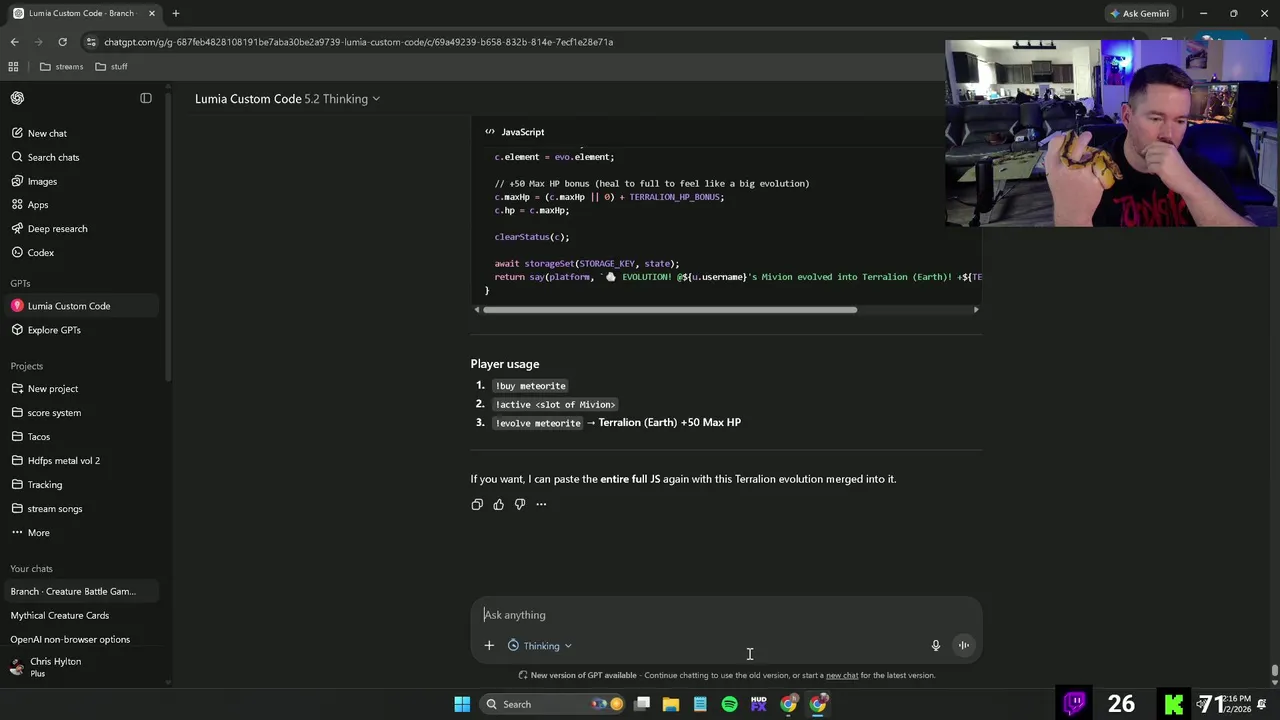Click new chat link in notice
1280x720 pixels.
(x=842, y=676)
